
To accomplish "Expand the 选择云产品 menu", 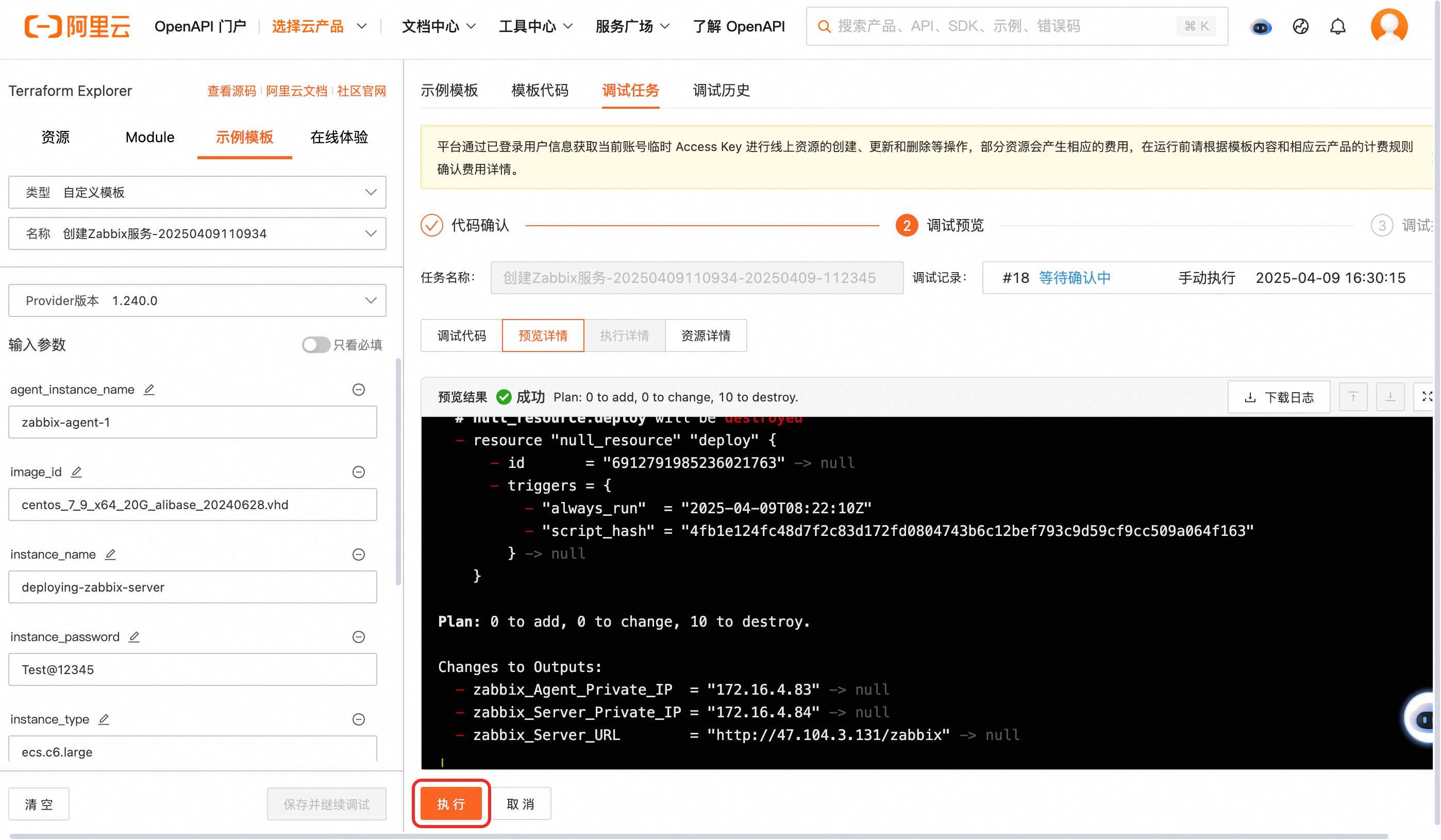I will 319,26.
